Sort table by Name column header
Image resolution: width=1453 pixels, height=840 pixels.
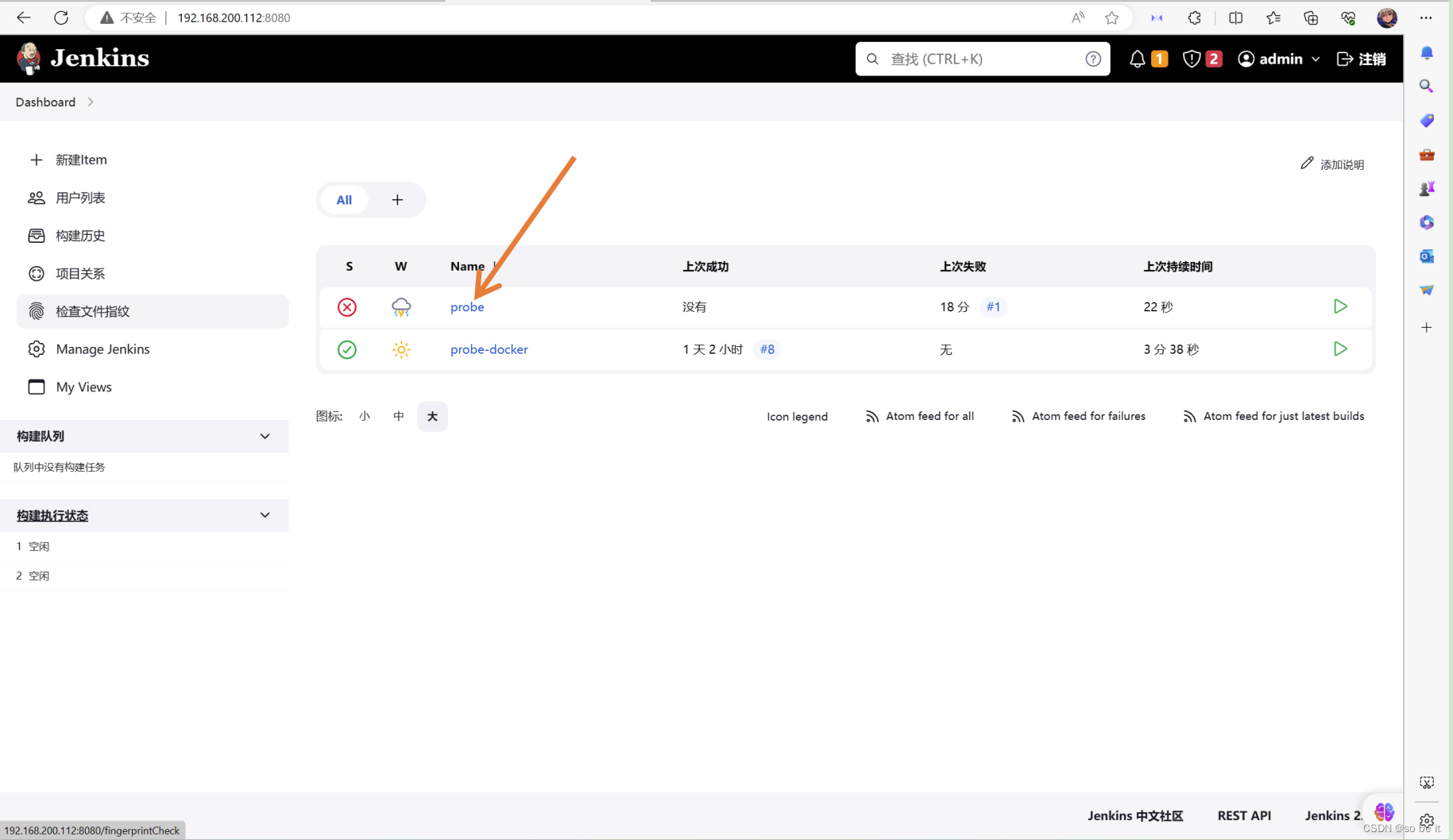(467, 267)
